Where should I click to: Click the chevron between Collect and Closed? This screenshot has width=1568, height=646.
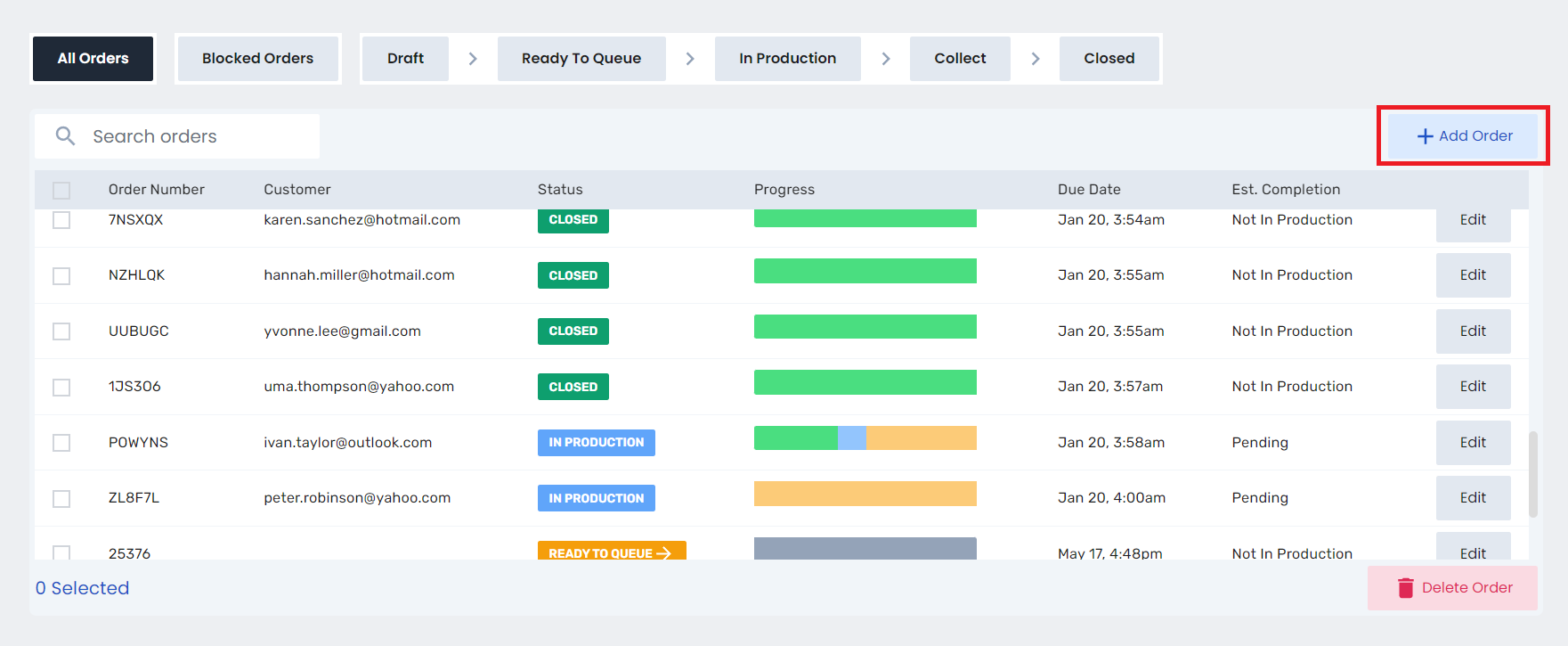click(x=1035, y=59)
